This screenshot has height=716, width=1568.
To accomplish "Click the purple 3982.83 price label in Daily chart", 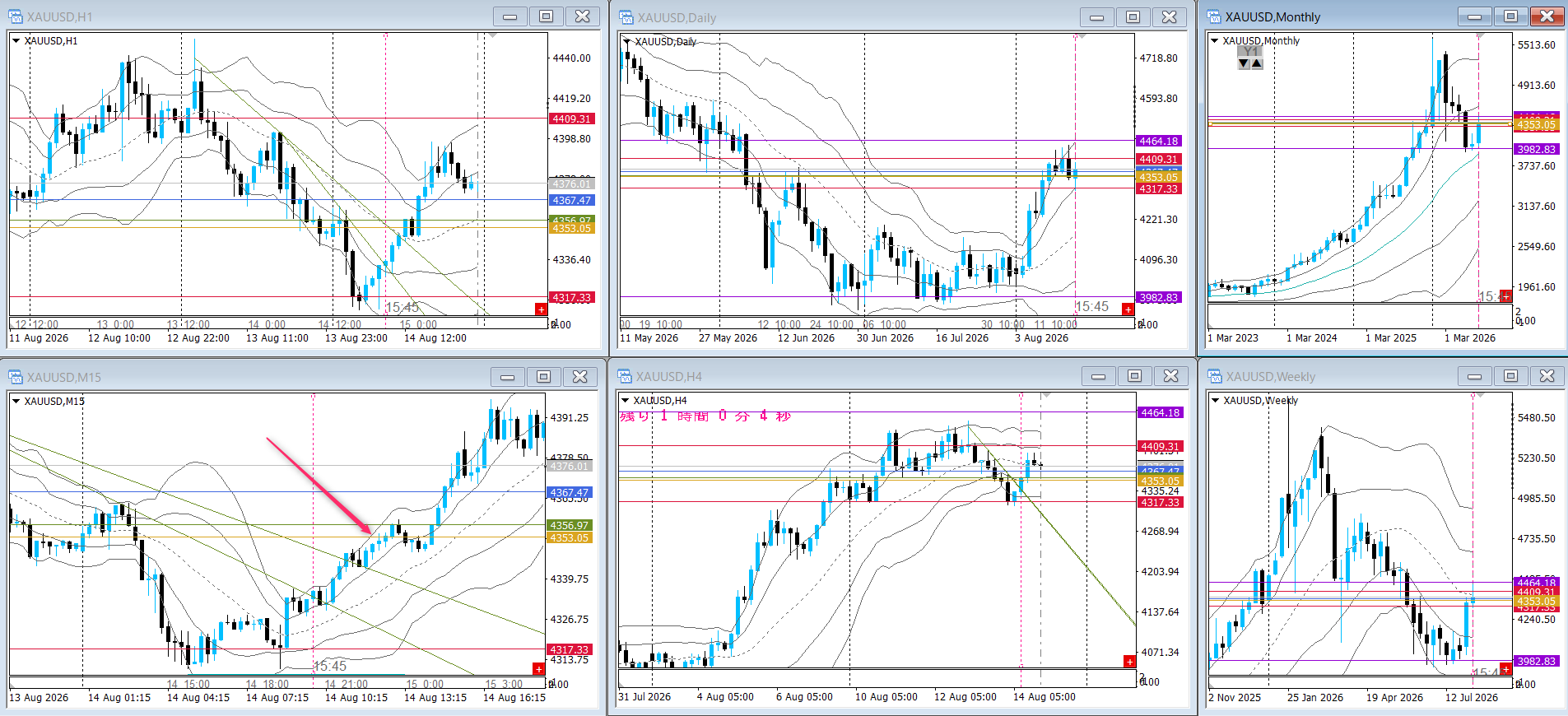I will pyautogui.click(x=1158, y=297).
